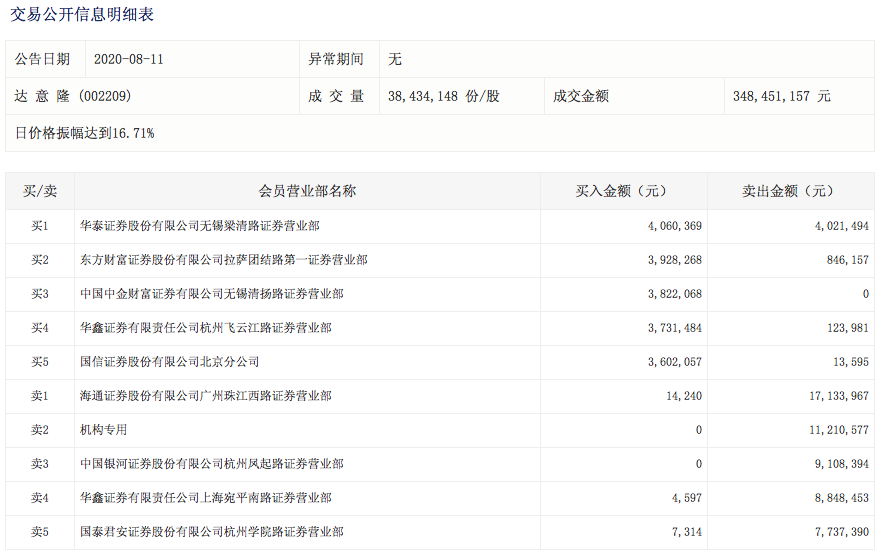Viewport: 887px width, 554px height.
Task: Select buy amount 3,731,484
Action: tap(675, 328)
